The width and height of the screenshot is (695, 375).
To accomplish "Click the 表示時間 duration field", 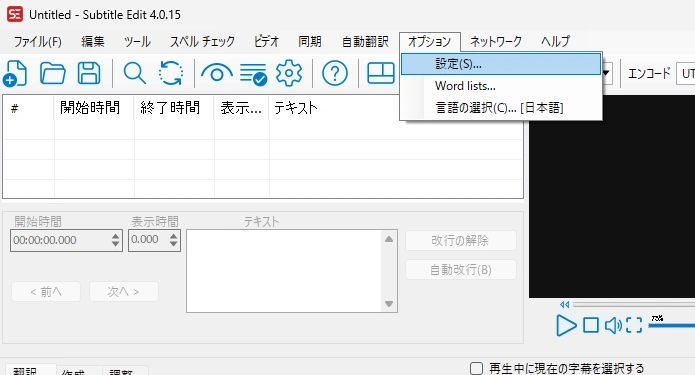I will click(x=149, y=240).
